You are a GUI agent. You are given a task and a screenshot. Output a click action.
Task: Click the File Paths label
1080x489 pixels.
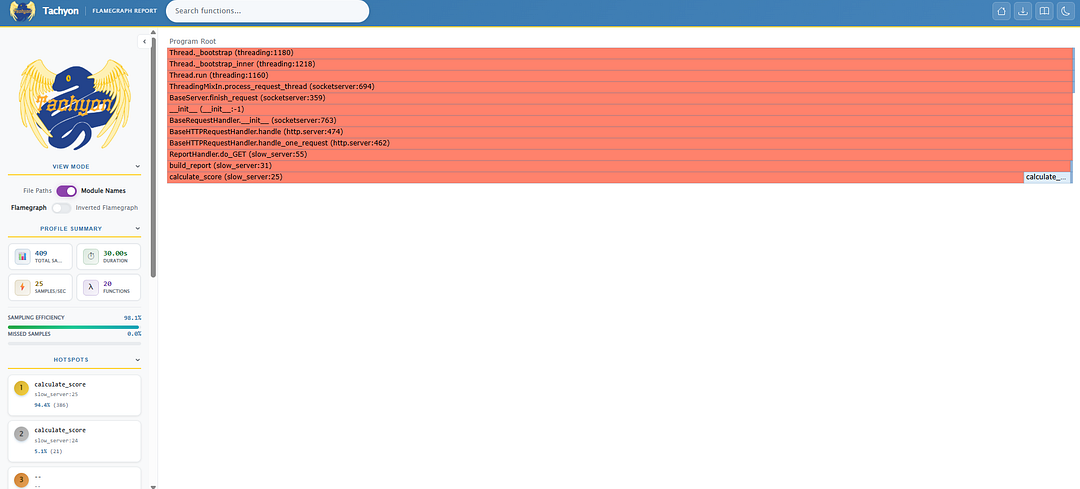(x=37, y=191)
